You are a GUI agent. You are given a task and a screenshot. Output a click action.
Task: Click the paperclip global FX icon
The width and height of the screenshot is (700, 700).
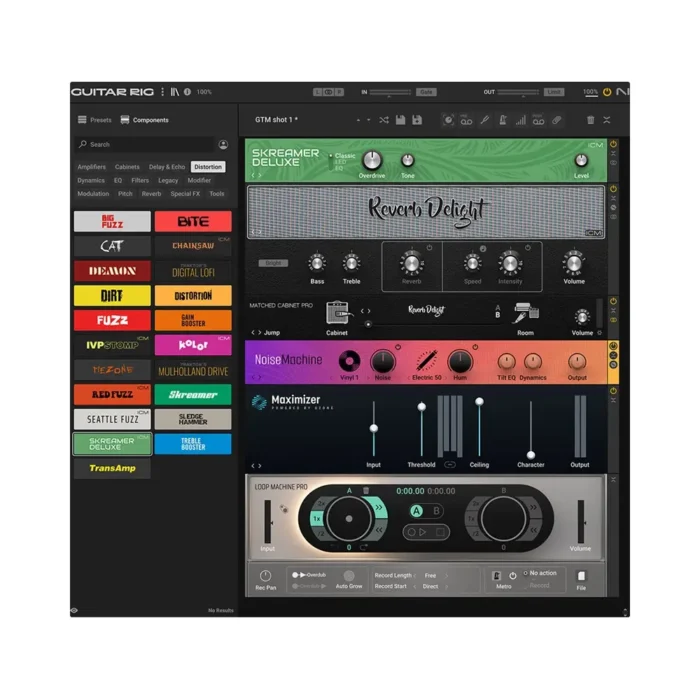(x=556, y=120)
